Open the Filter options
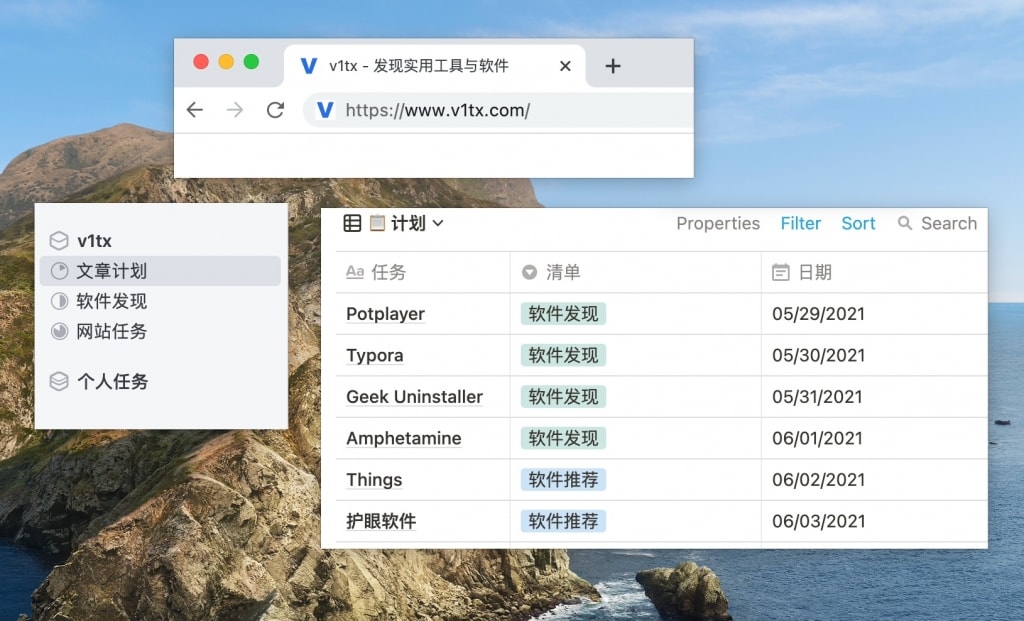The image size is (1024, 621). click(x=801, y=223)
